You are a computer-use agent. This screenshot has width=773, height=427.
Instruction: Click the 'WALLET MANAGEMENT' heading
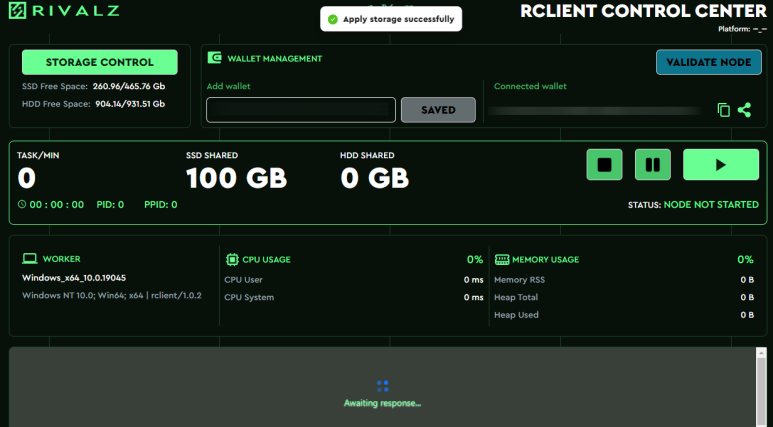pos(275,59)
